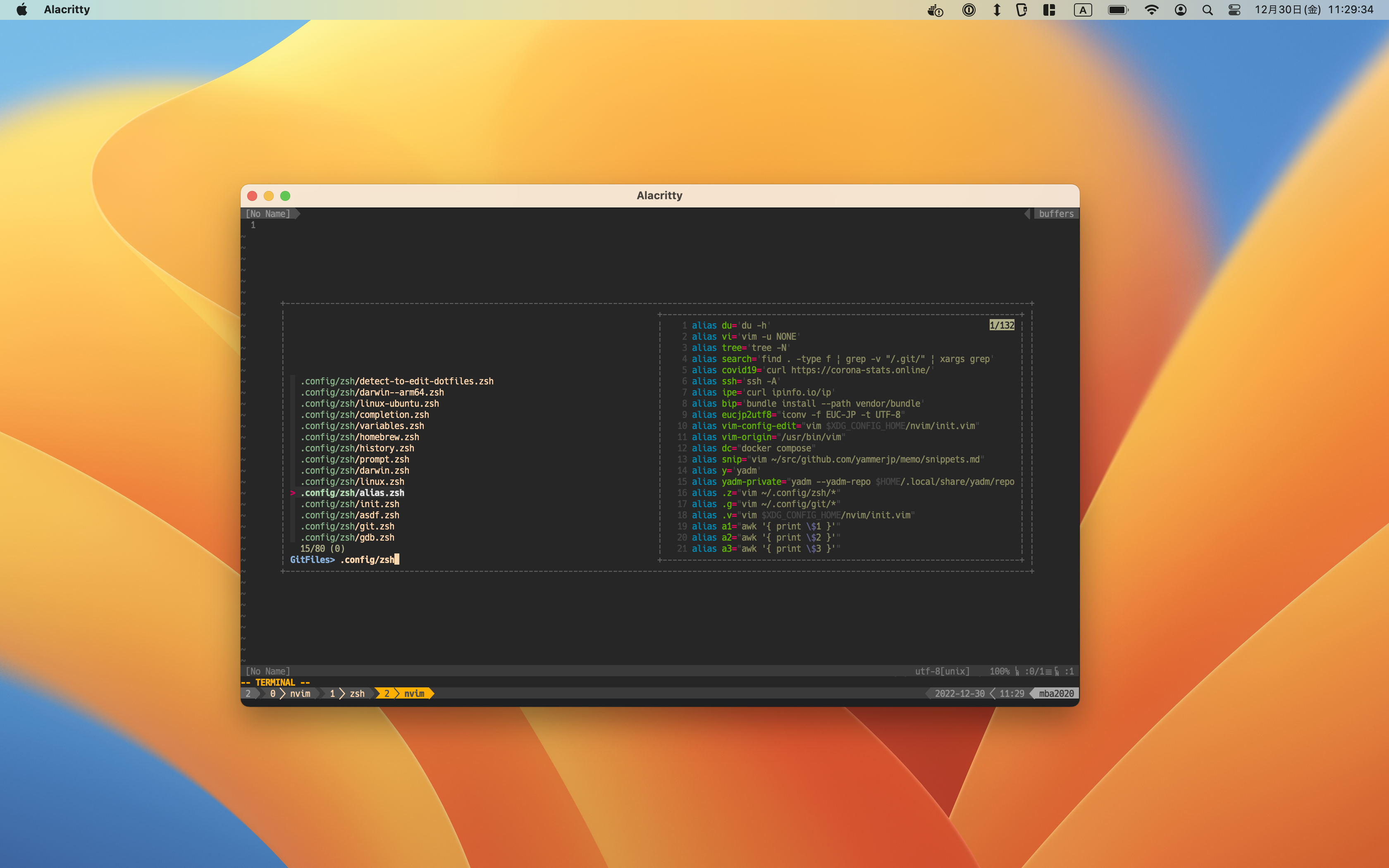Click the buffers label in tabline
Viewport: 1389px width, 868px height.
[1056, 214]
